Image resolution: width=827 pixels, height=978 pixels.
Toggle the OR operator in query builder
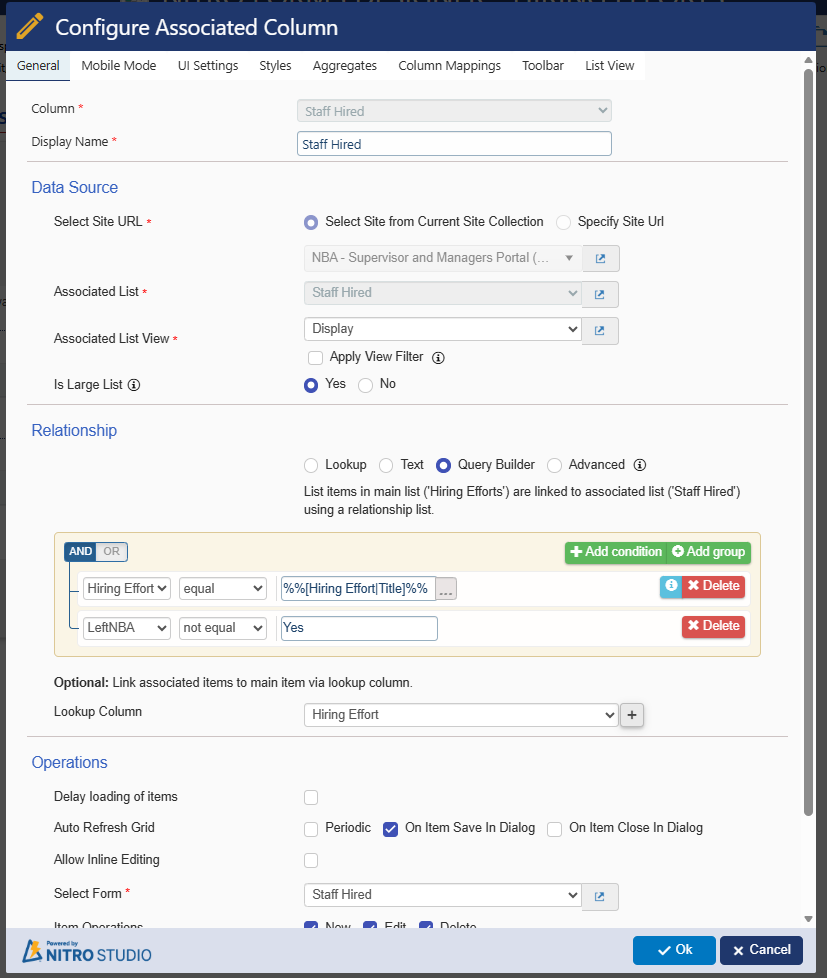[113, 552]
